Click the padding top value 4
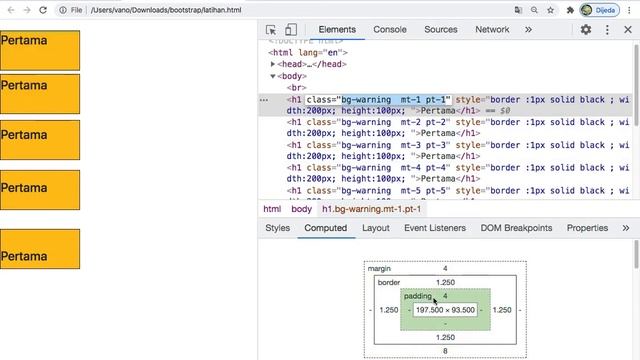This screenshot has width=640, height=360. (x=445, y=296)
